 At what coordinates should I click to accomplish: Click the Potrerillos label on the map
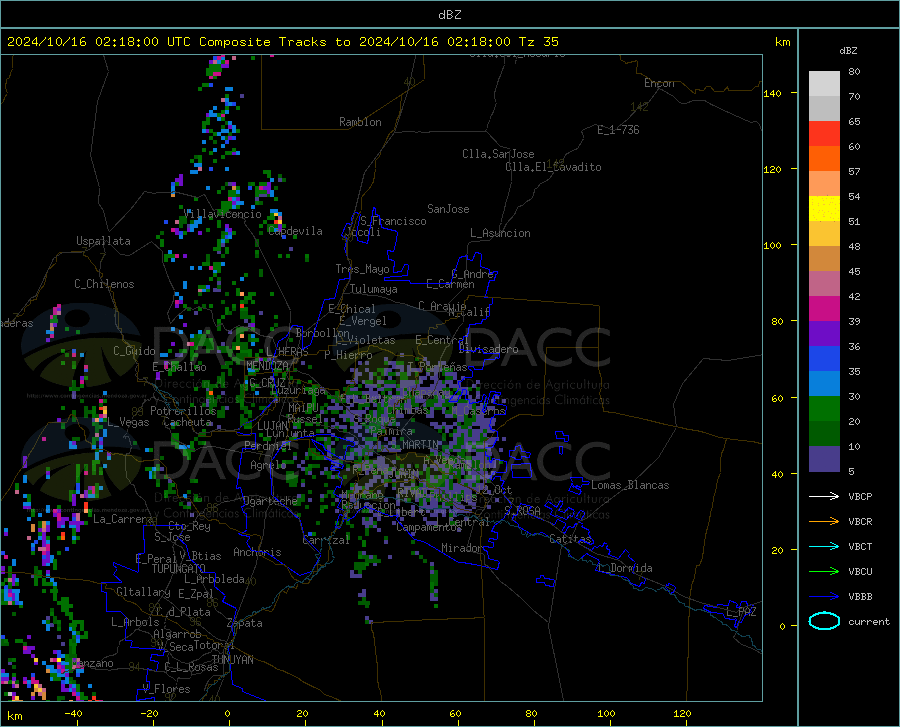[183, 411]
